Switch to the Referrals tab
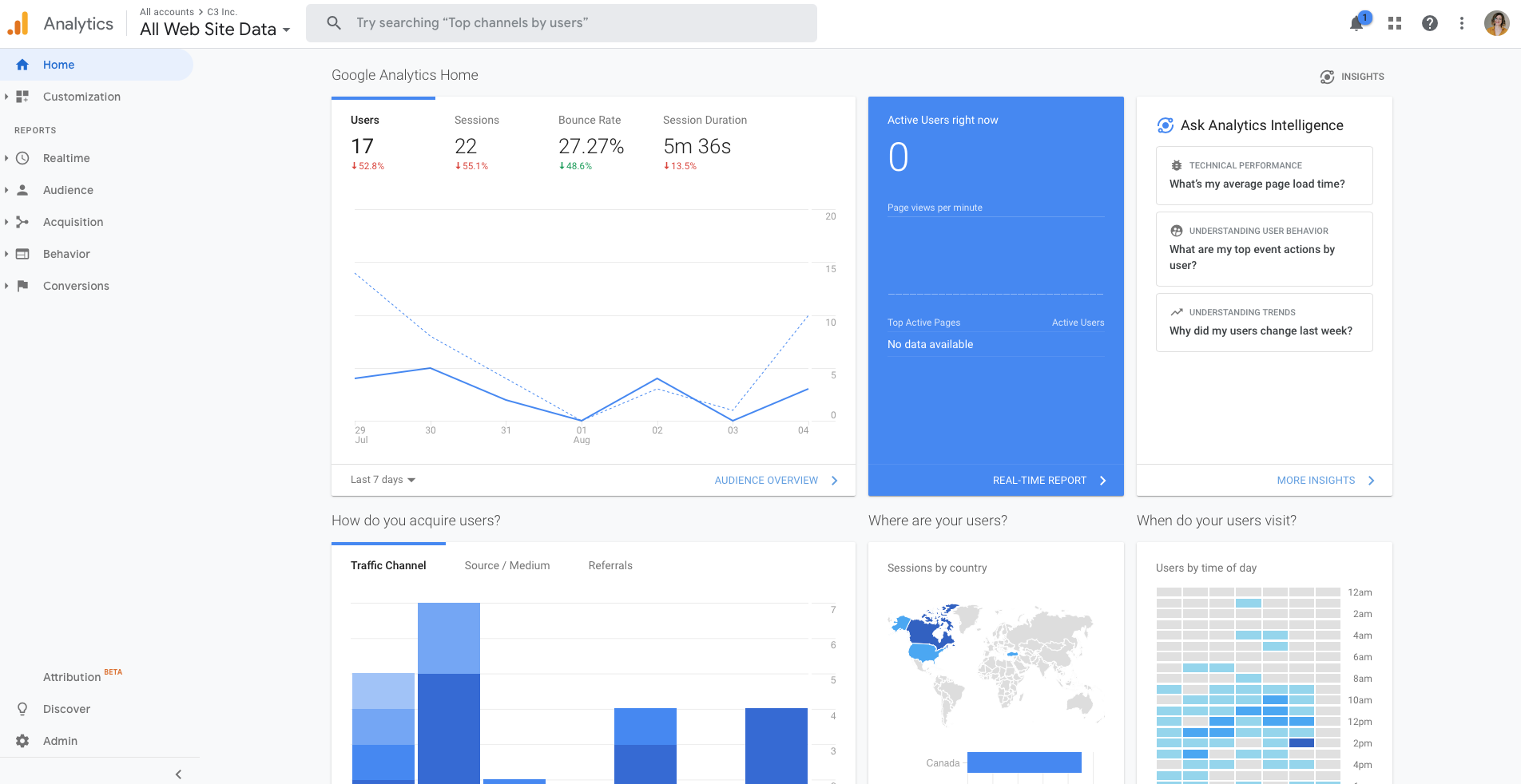1521x784 pixels. click(x=610, y=565)
